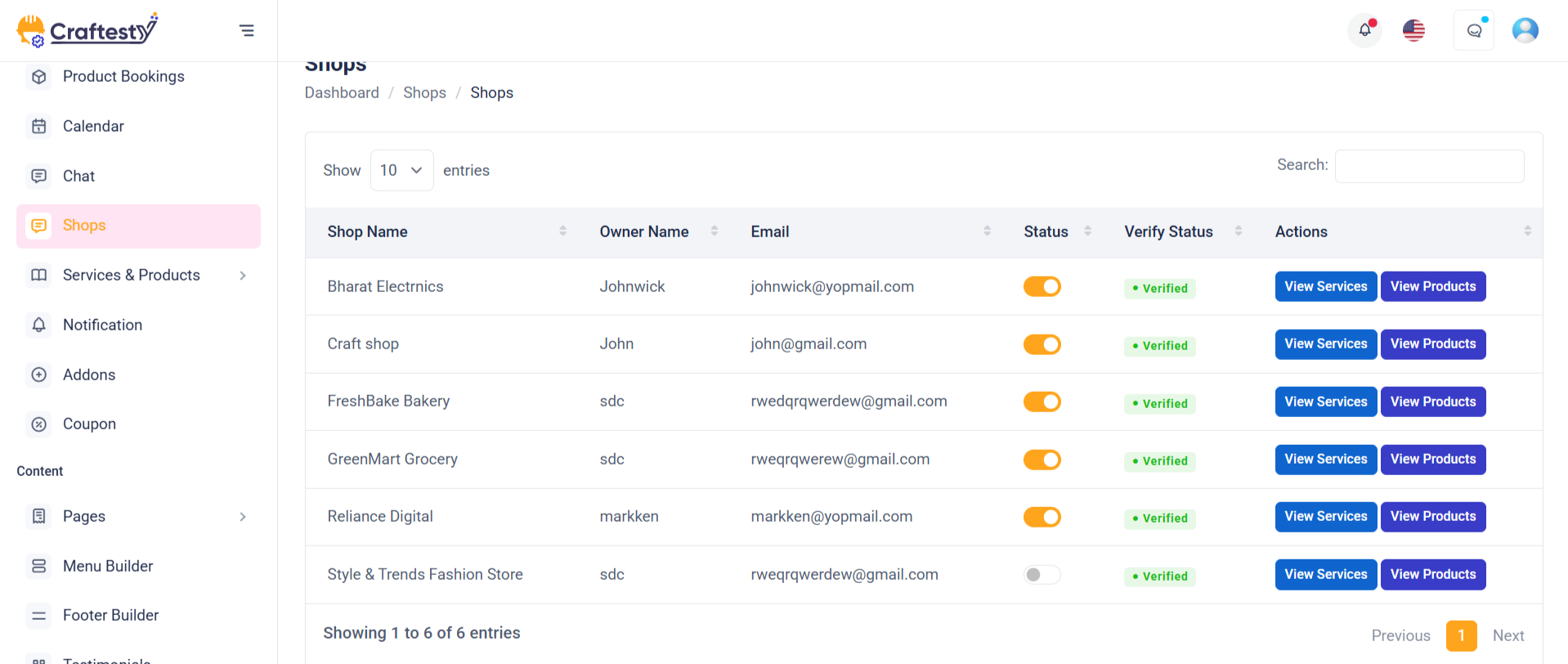Click the Footer Builder icon
This screenshot has width=1568, height=664.
pos(38,615)
